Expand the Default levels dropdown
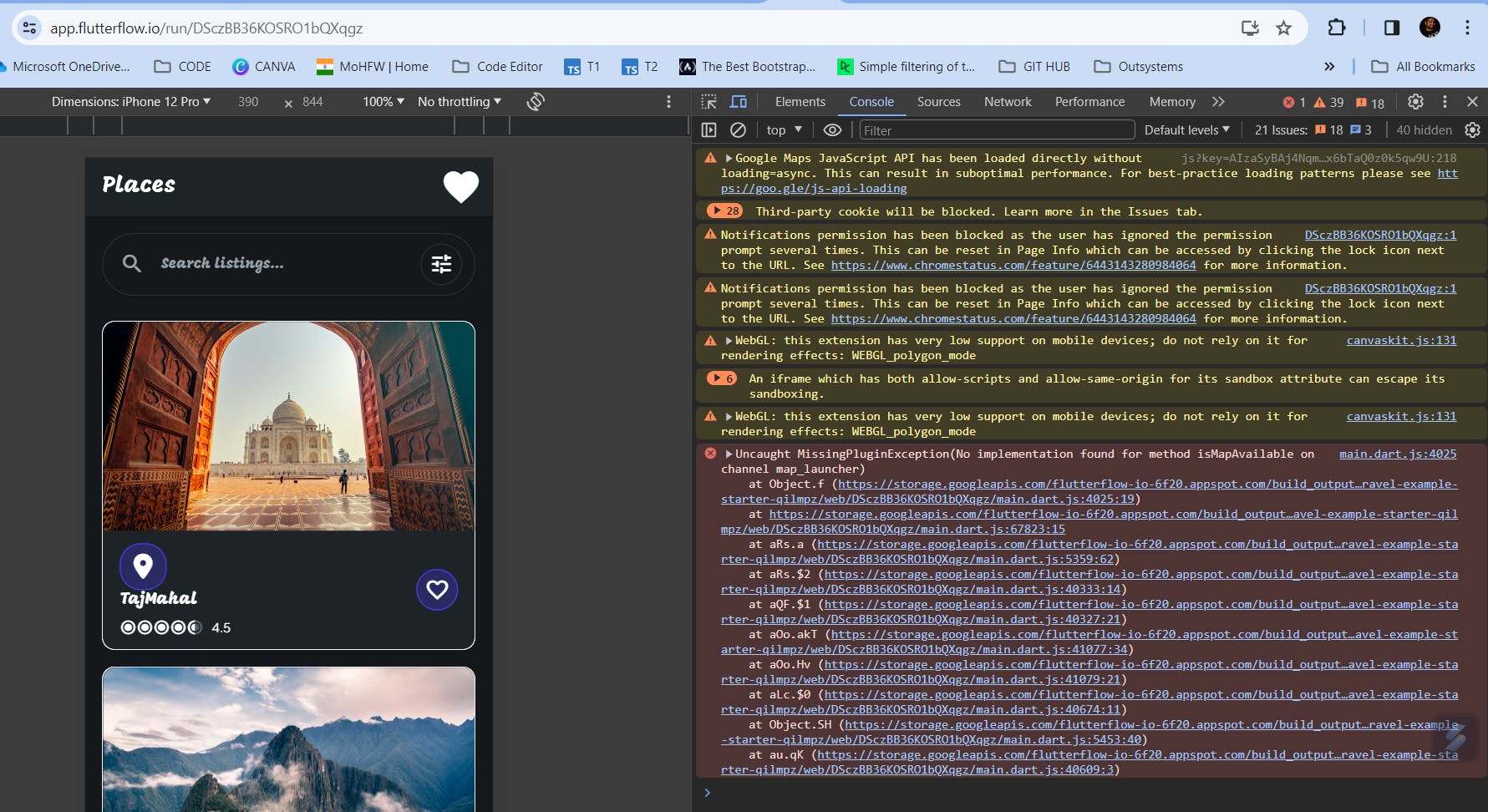 pyautogui.click(x=1186, y=129)
